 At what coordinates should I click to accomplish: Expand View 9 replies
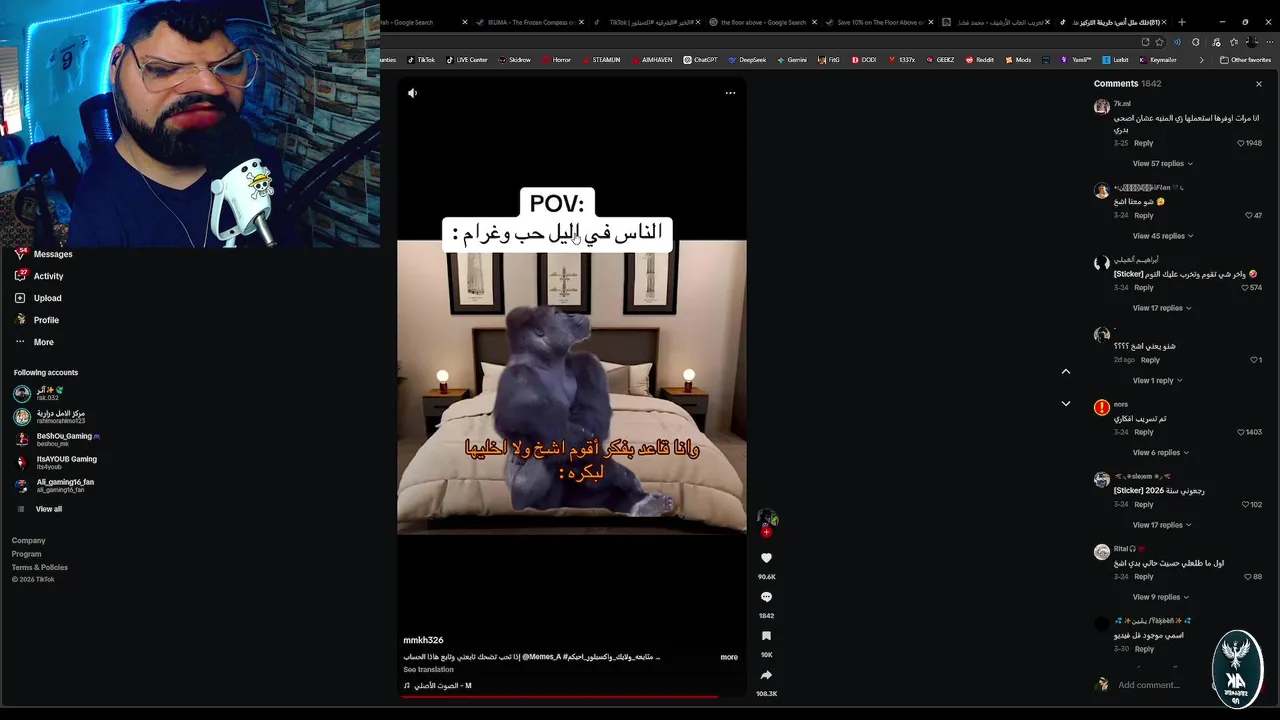pyautogui.click(x=1160, y=597)
